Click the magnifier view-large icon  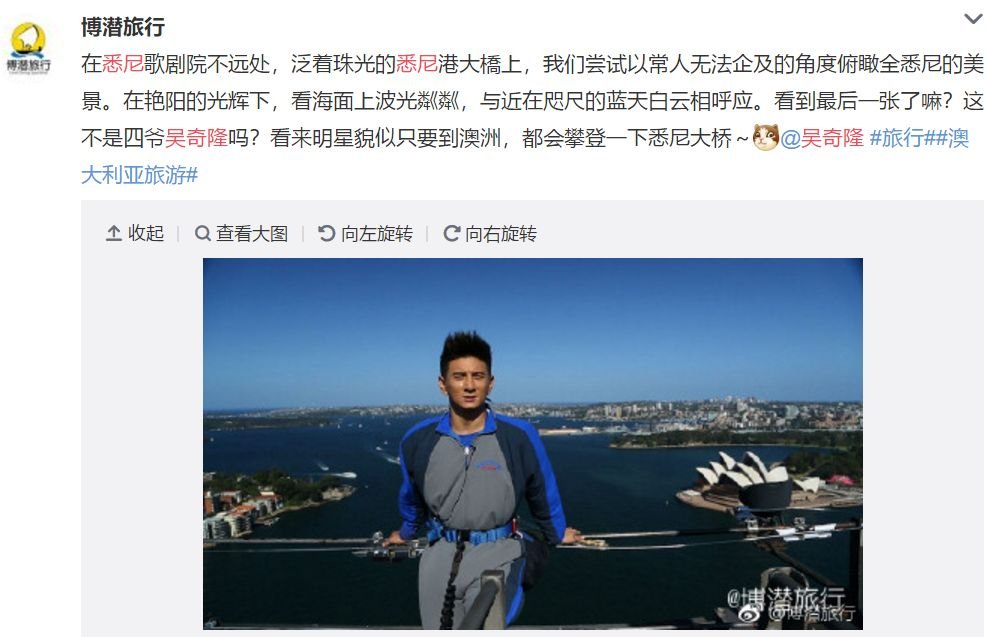(x=202, y=234)
